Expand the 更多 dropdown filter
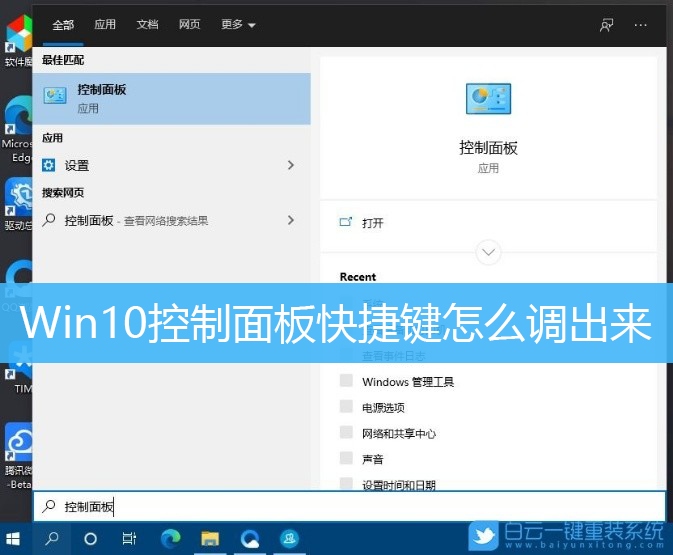673x555 pixels. 238,25
